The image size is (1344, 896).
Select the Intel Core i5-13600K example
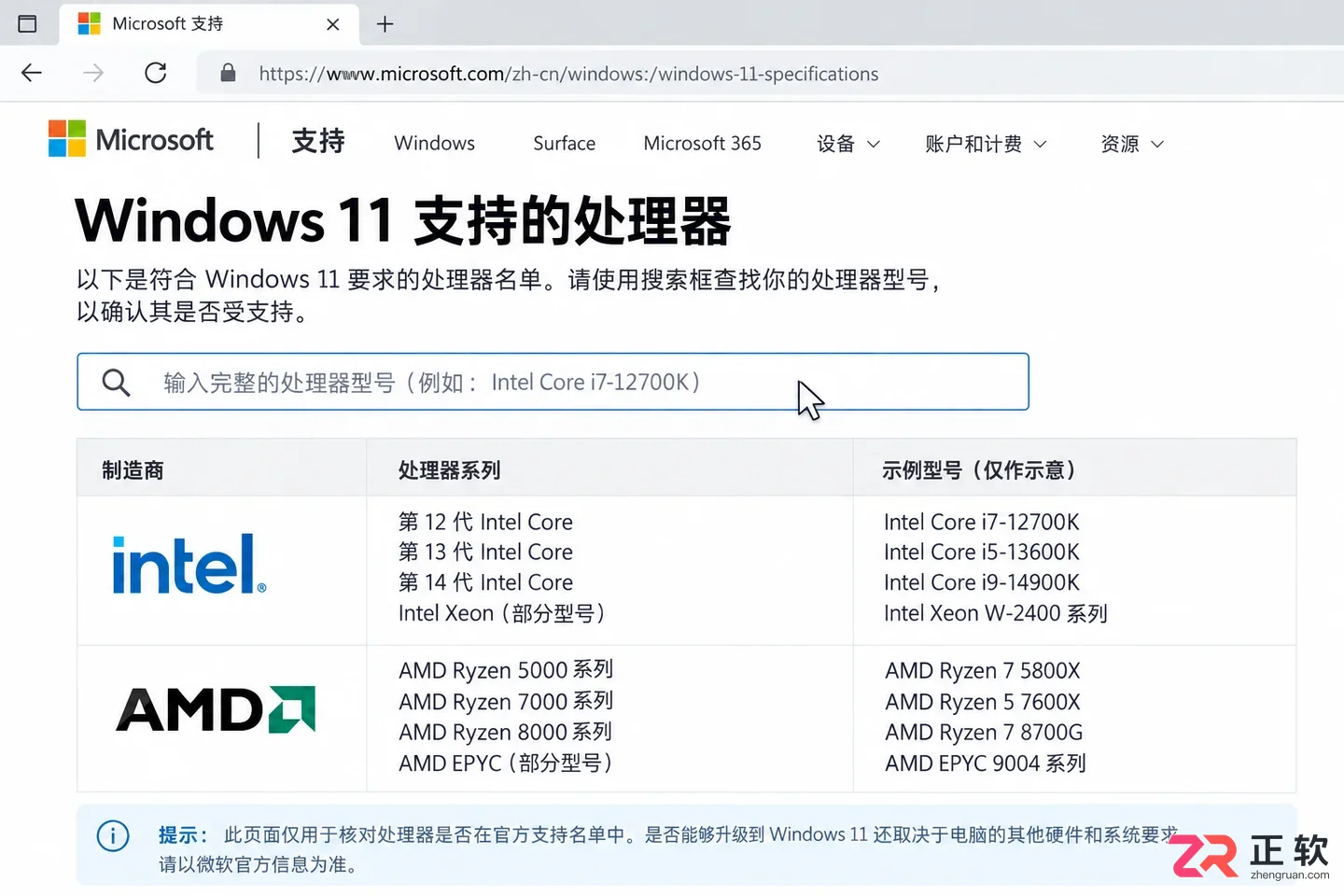pyautogui.click(x=982, y=552)
